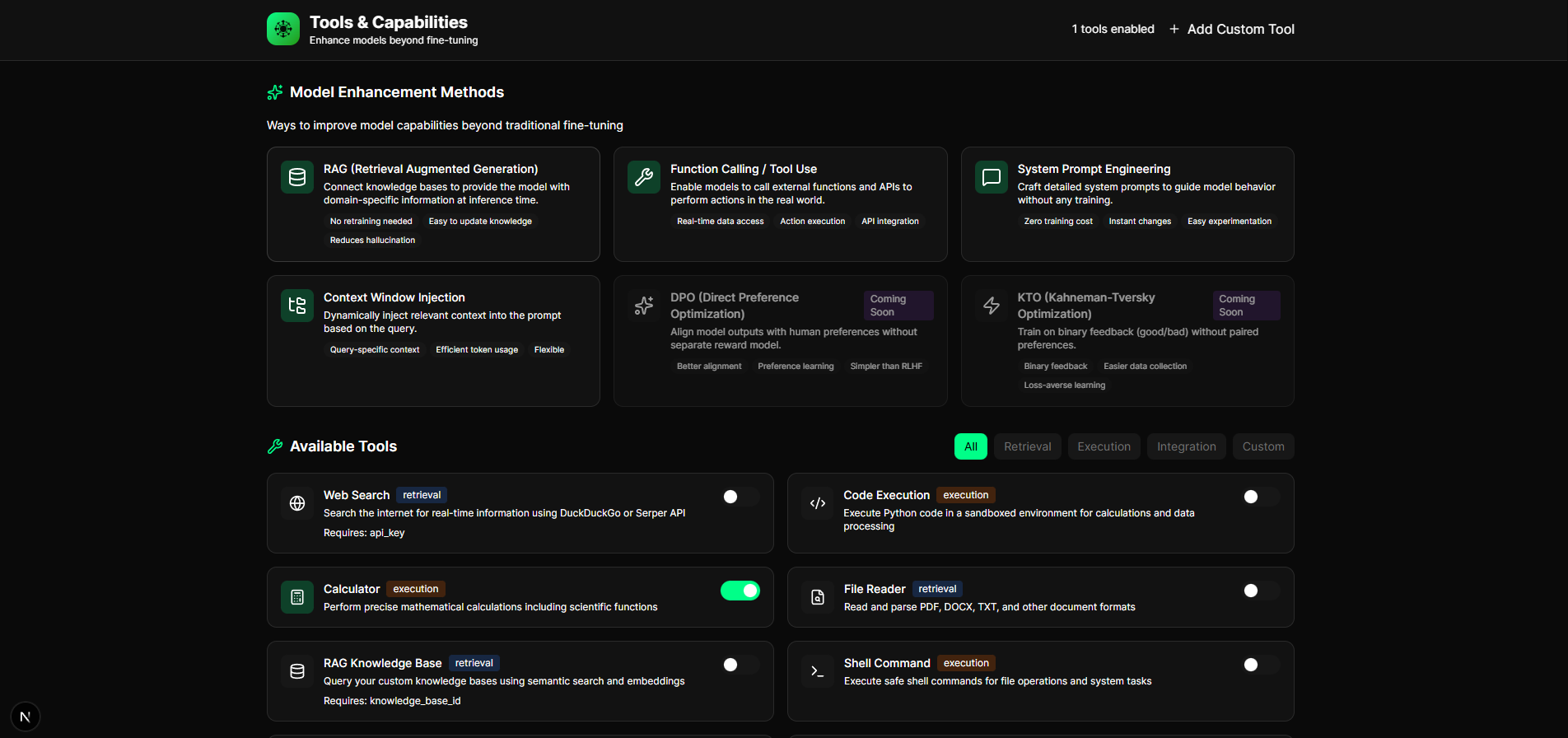Viewport: 1568px width, 738px height.
Task: Select the DPO Coming Soon card
Action: 780,341
